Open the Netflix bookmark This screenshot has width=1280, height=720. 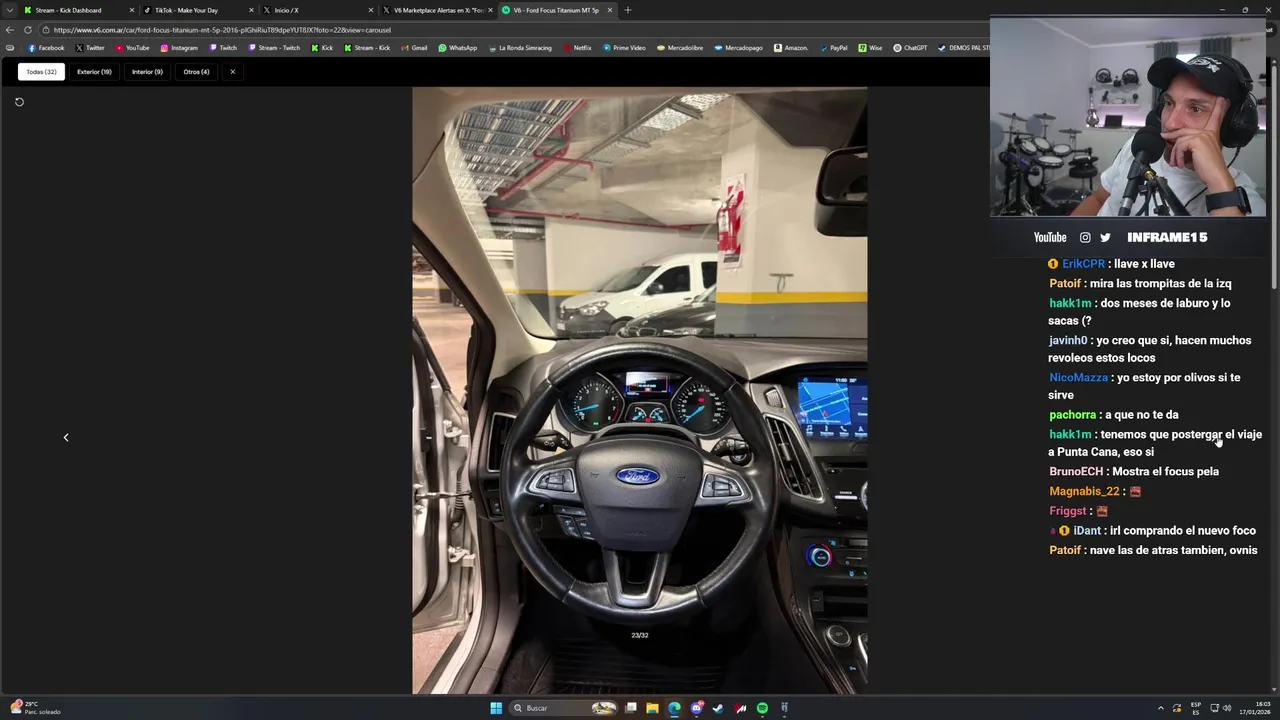coord(577,48)
